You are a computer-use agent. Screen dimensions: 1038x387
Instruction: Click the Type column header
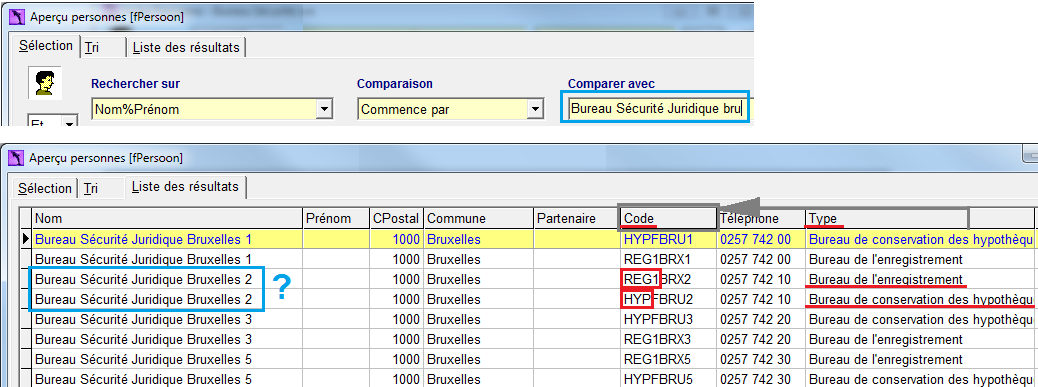point(919,218)
